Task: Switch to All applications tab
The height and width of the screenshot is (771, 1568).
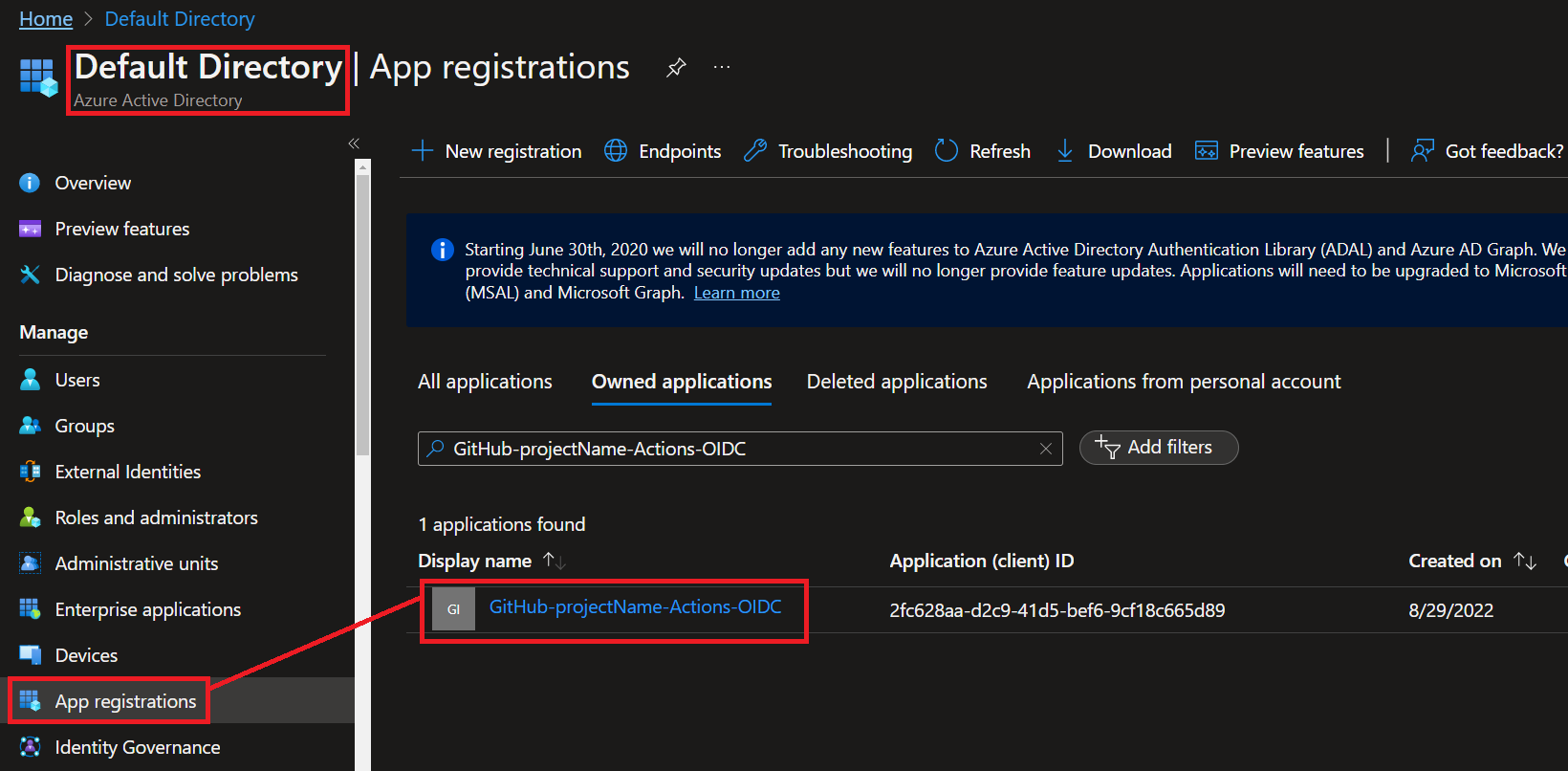Action: tap(485, 382)
